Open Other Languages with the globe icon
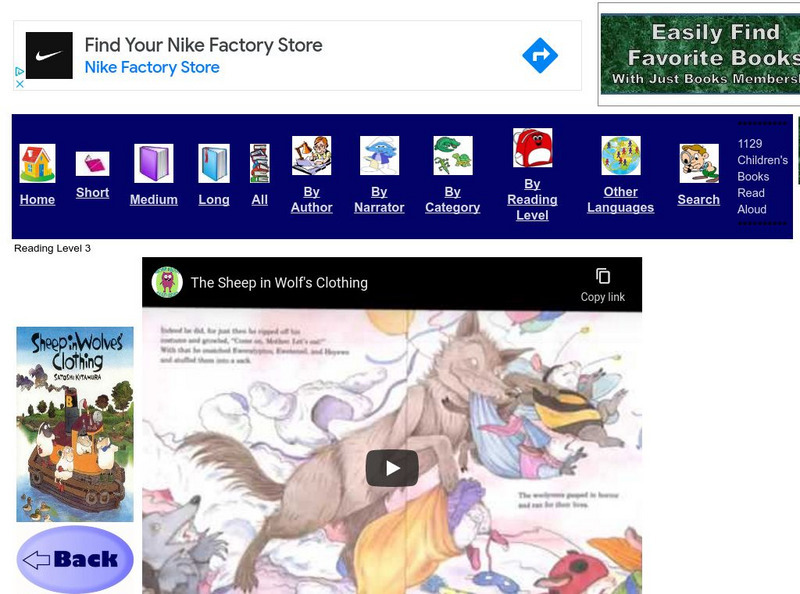The height and width of the screenshot is (594, 800). pyautogui.click(x=621, y=155)
